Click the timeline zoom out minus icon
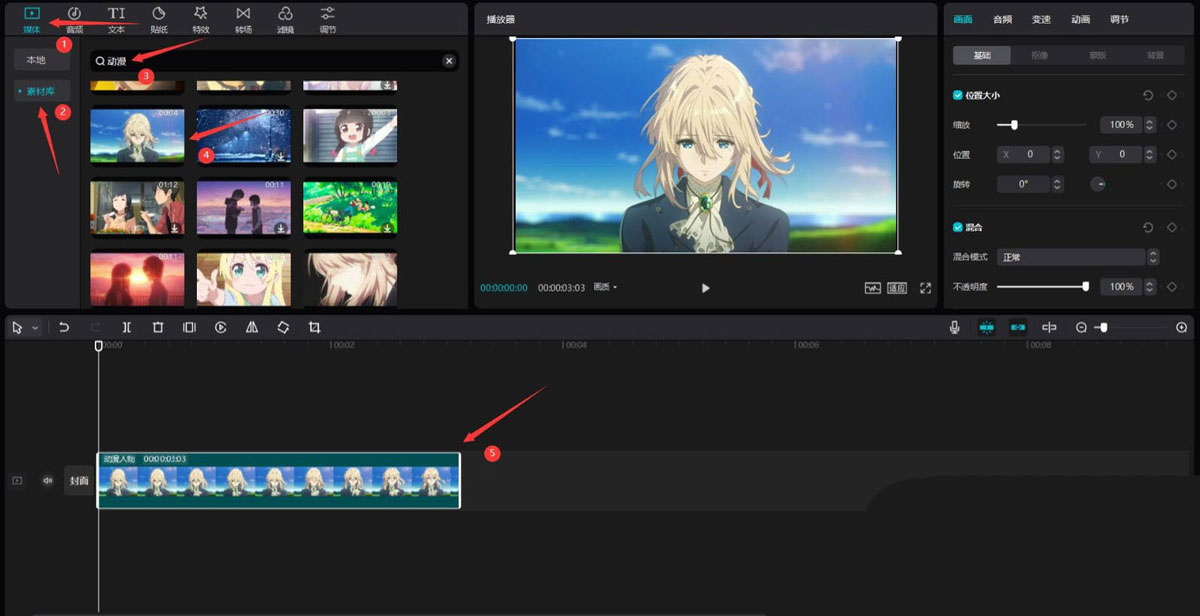Image resolution: width=1200 pixels, height=616 pixels. click(x=1081, y=327)
